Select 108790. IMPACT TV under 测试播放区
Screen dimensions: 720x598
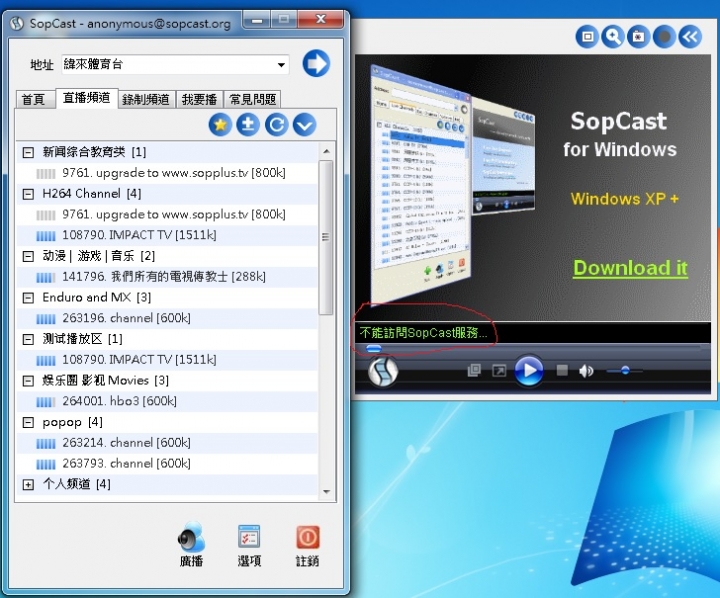pyautogui.click(x=167, y=360)
